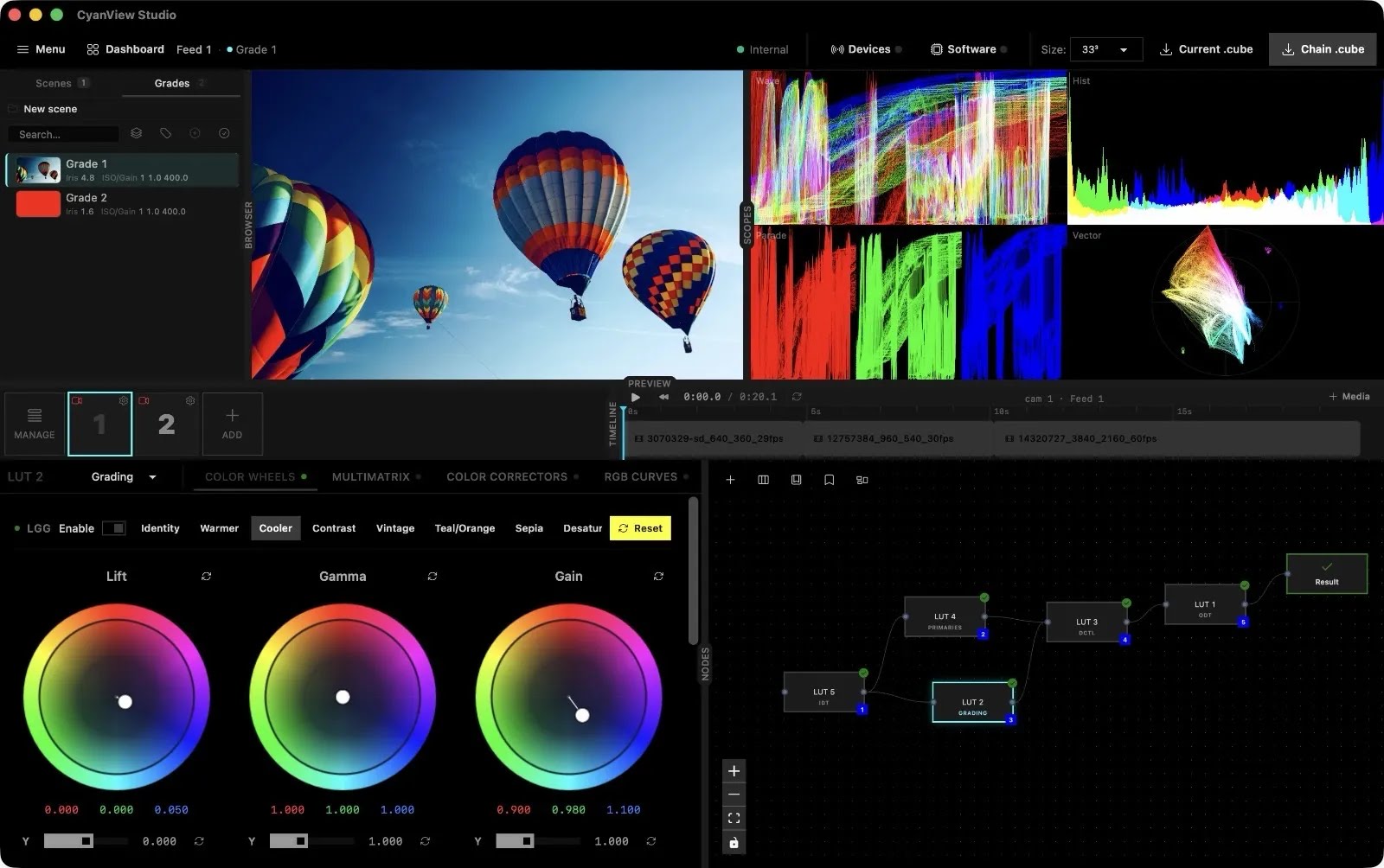
Task: Play the timeline preview
Action: click(636, 397)
